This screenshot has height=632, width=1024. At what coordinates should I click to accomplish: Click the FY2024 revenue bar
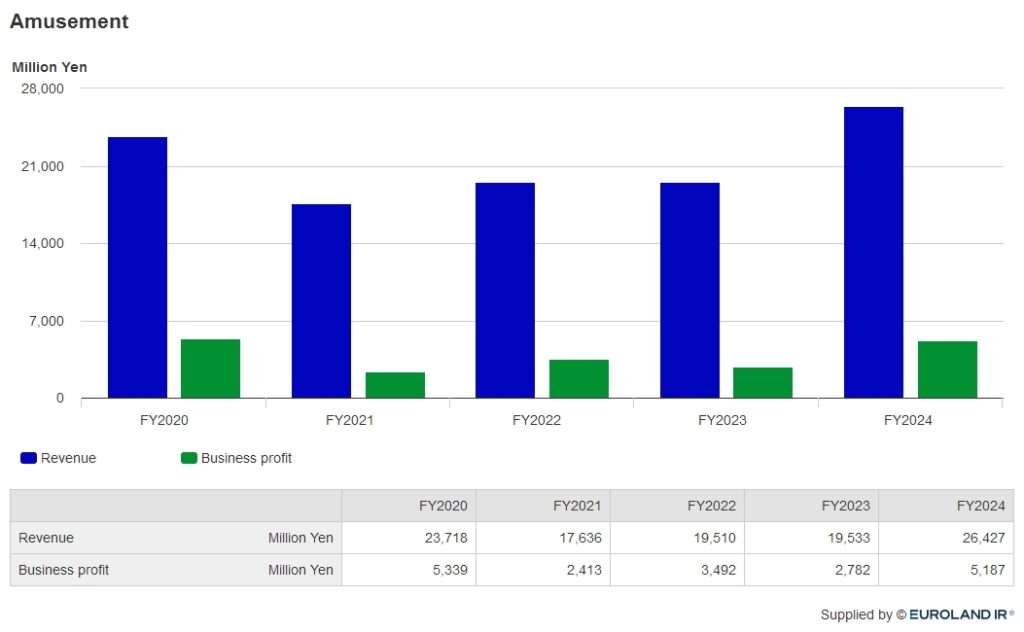tap(873, 252)
